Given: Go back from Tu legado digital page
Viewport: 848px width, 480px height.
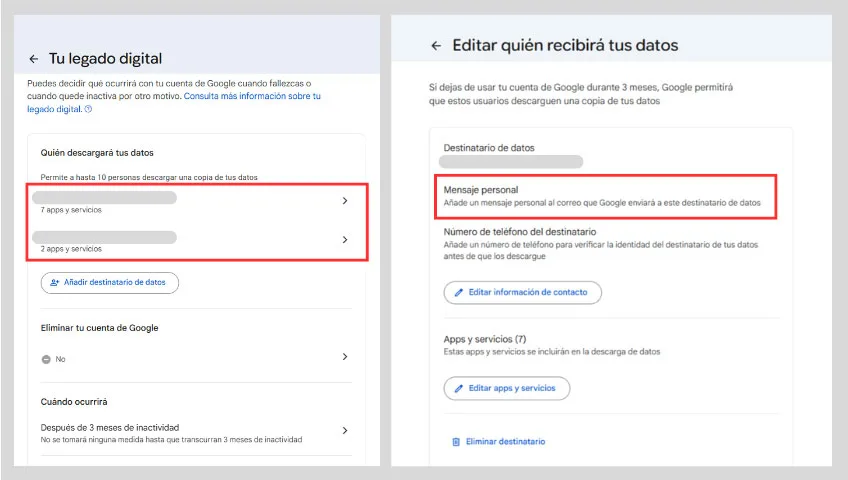Looking at the screenshot, I should coord(34,59).
